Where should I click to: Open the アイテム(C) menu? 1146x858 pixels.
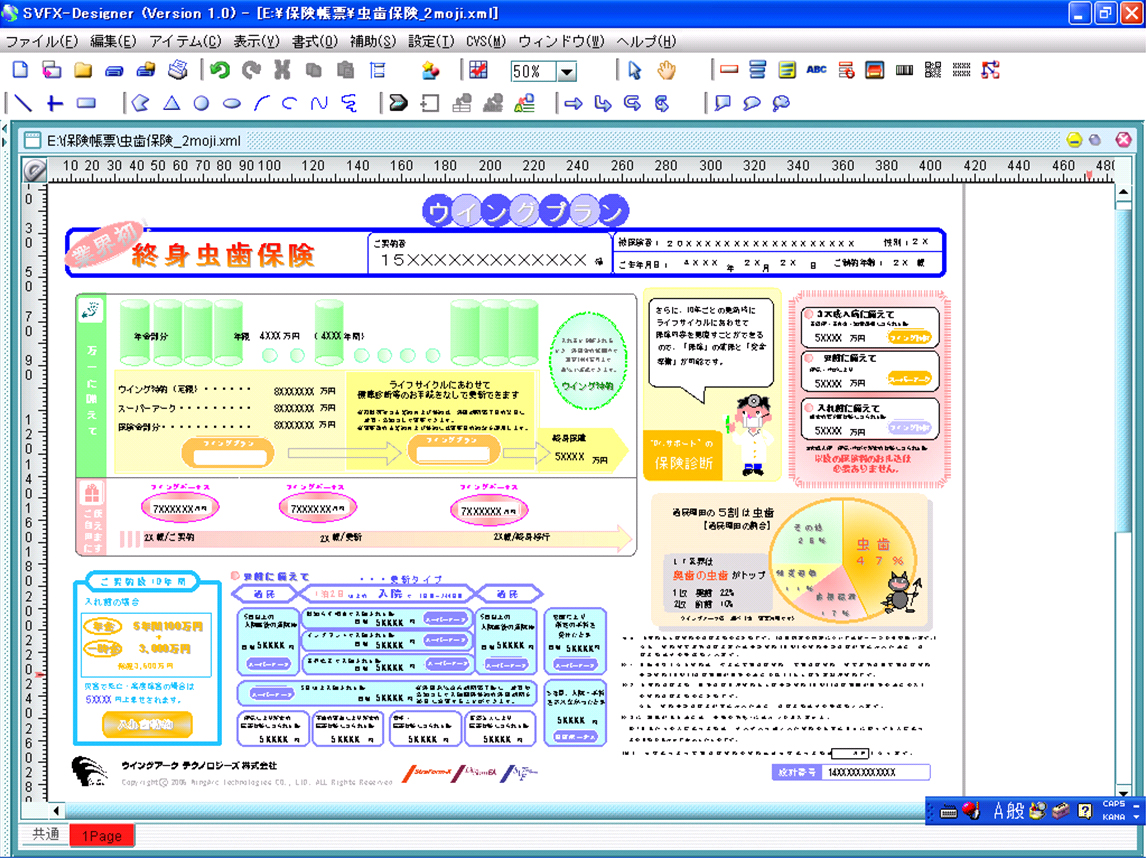click(185, 41)
